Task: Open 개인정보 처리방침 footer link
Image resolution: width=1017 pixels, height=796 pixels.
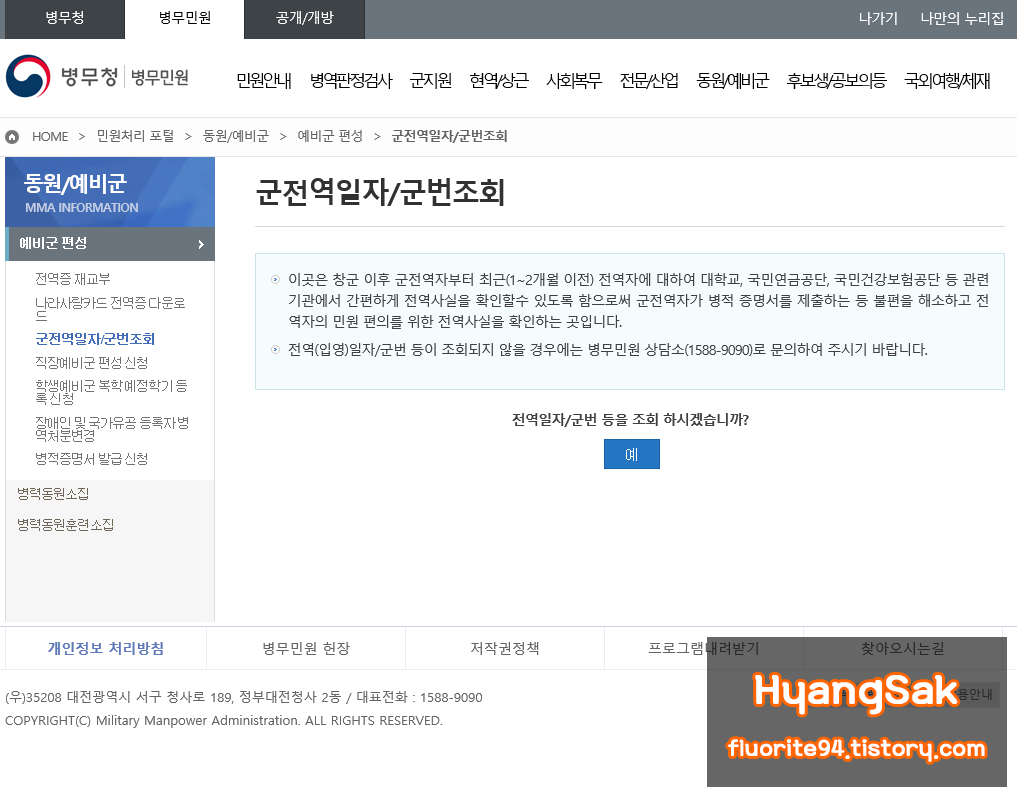Action: pyautogui.click(x=106, y=648)
